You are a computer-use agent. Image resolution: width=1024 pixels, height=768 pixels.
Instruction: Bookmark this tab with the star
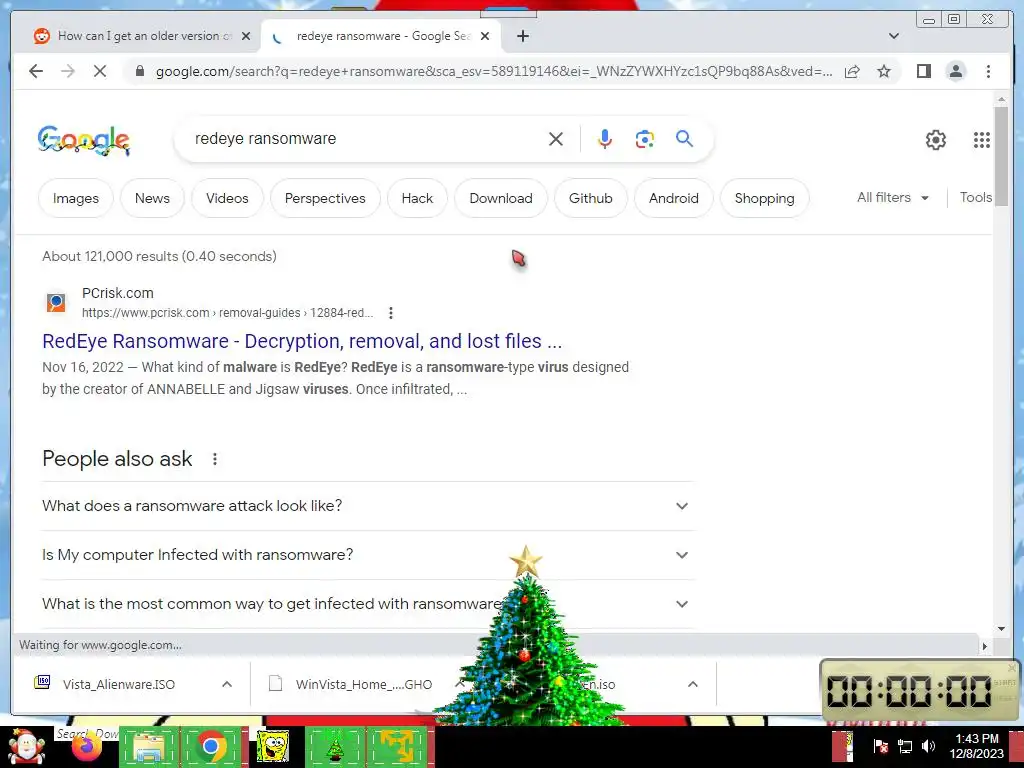click(x=884, y=71)
